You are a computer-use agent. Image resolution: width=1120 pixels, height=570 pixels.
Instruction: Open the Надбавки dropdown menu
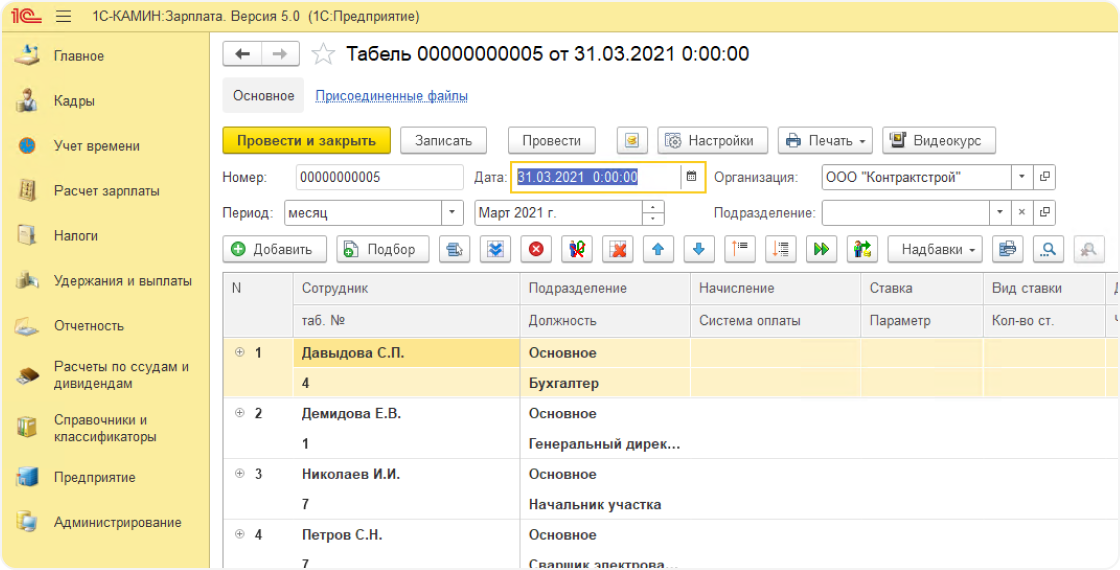point(935,249)
